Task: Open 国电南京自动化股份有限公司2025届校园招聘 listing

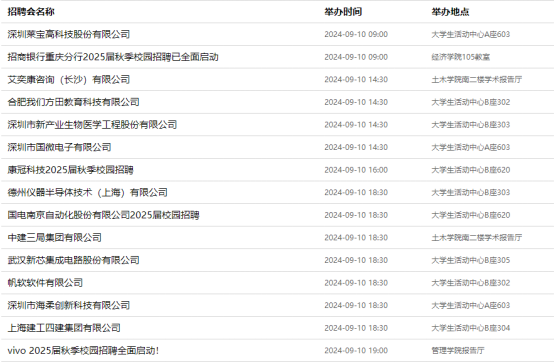Action: point(104,215)
